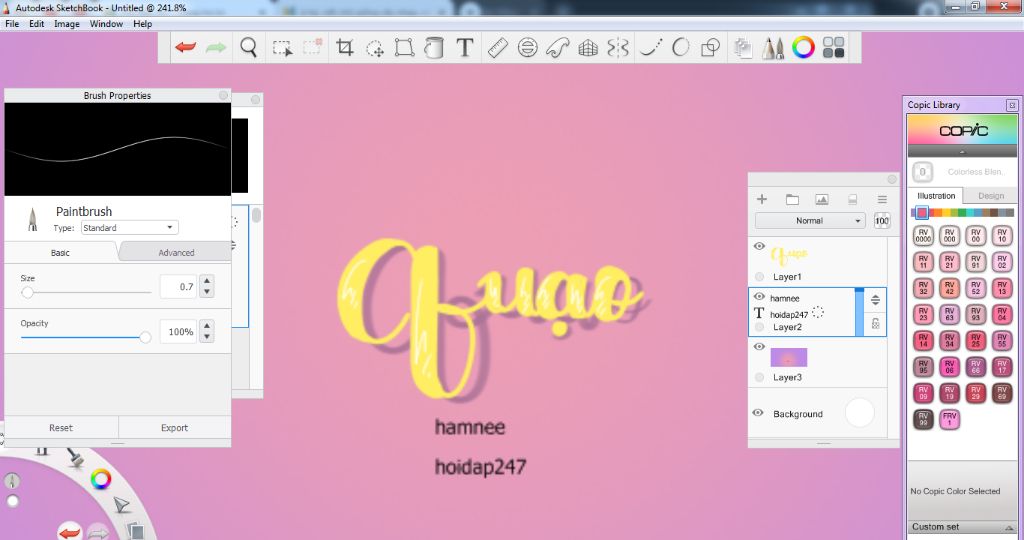Toggle the circle beside Layer3 name

click(x=760, y=377)
